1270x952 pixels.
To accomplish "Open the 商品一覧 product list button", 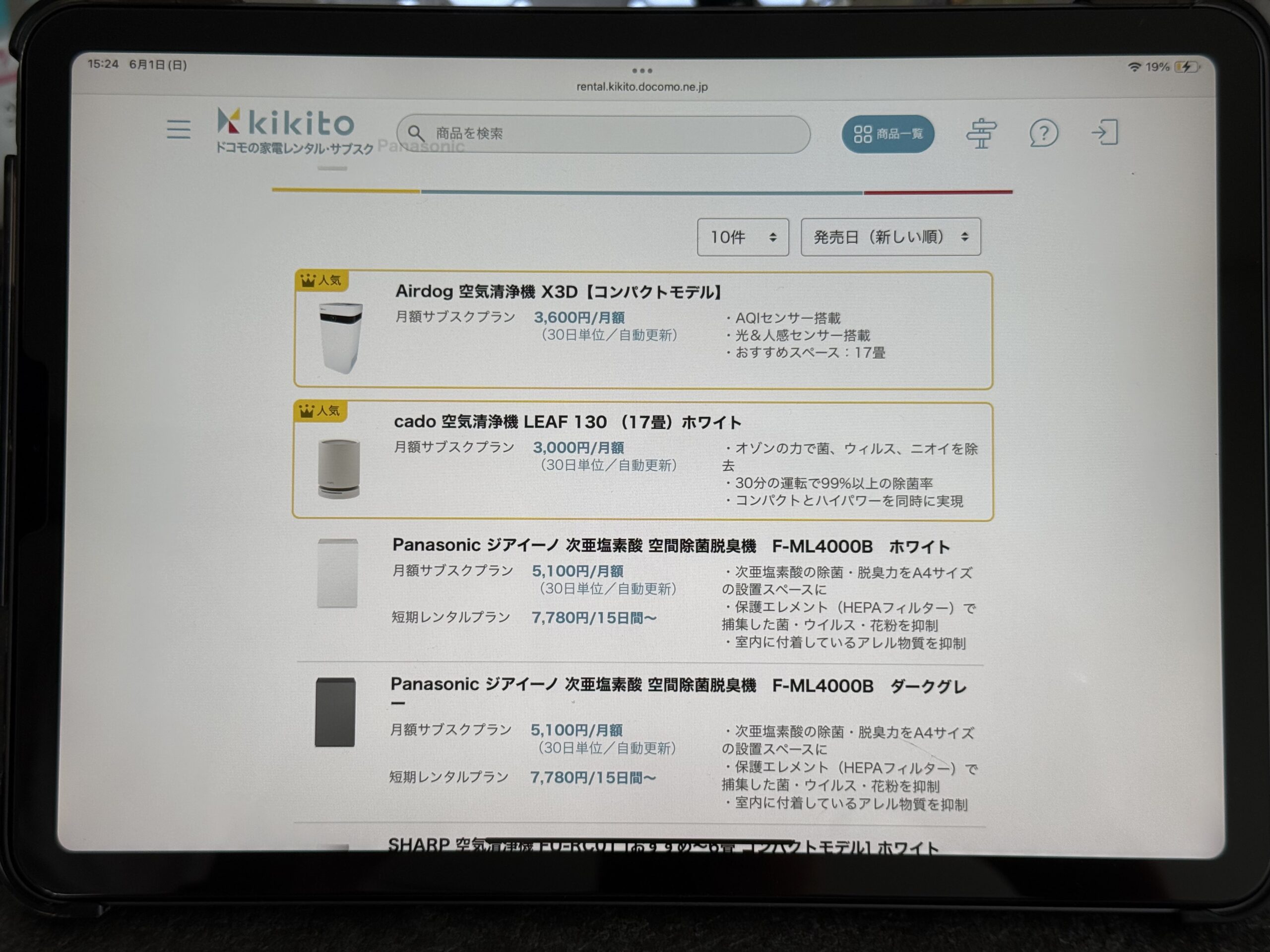I will (888, 134).
